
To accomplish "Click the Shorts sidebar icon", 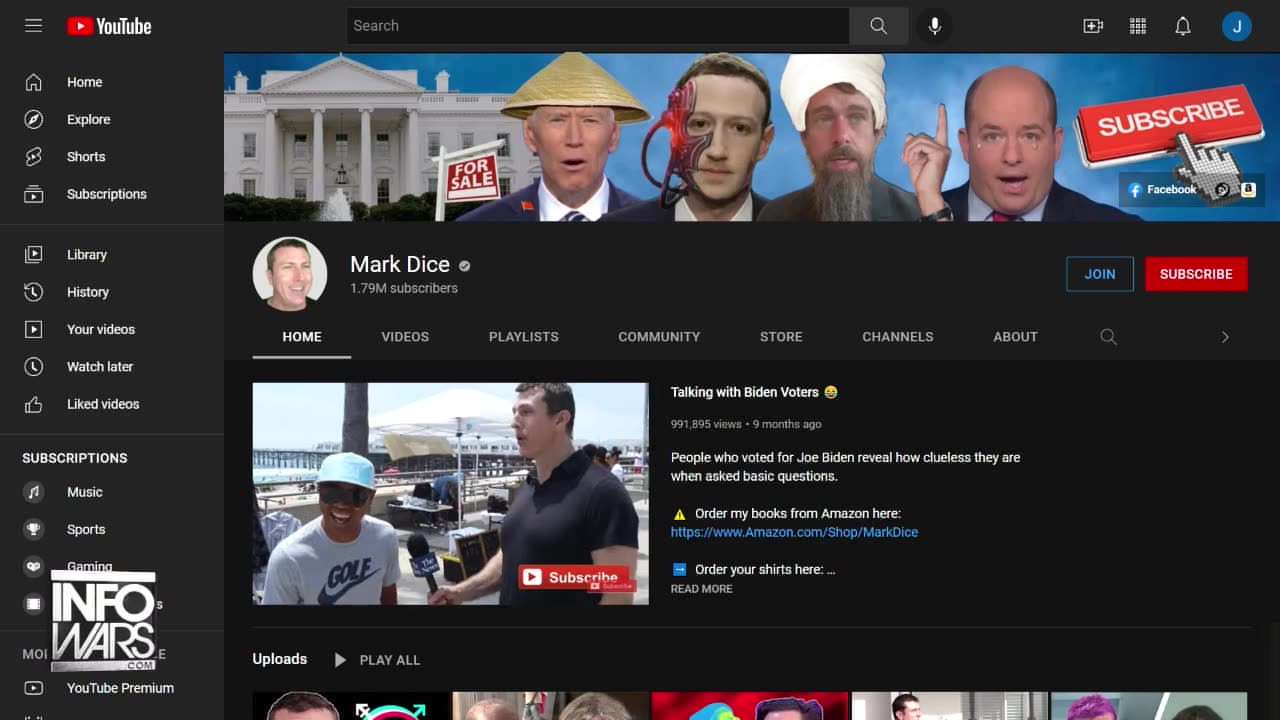I will point(34,157).
